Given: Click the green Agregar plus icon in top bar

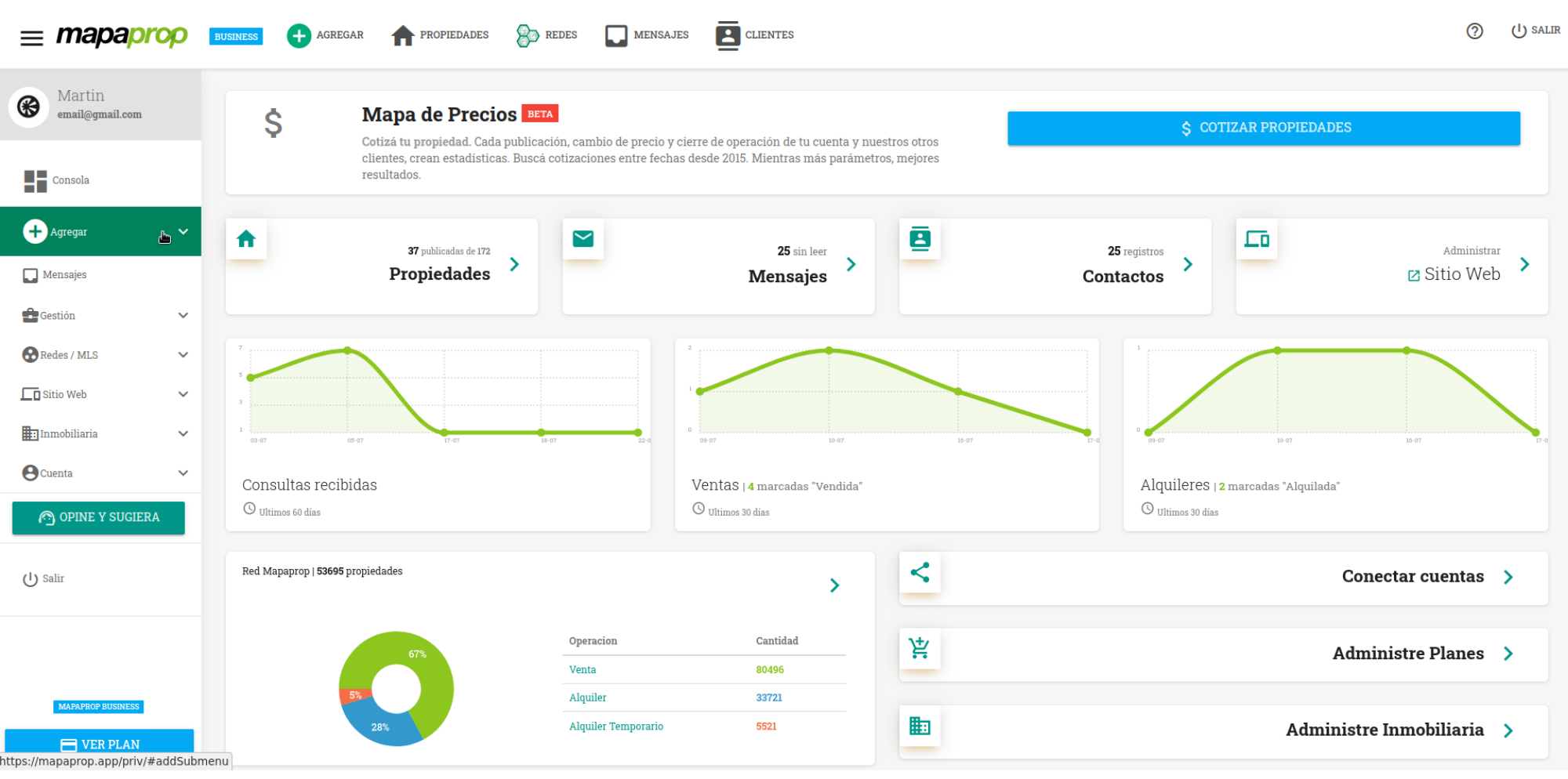Looking at the screenshot, I should point(299,35).
